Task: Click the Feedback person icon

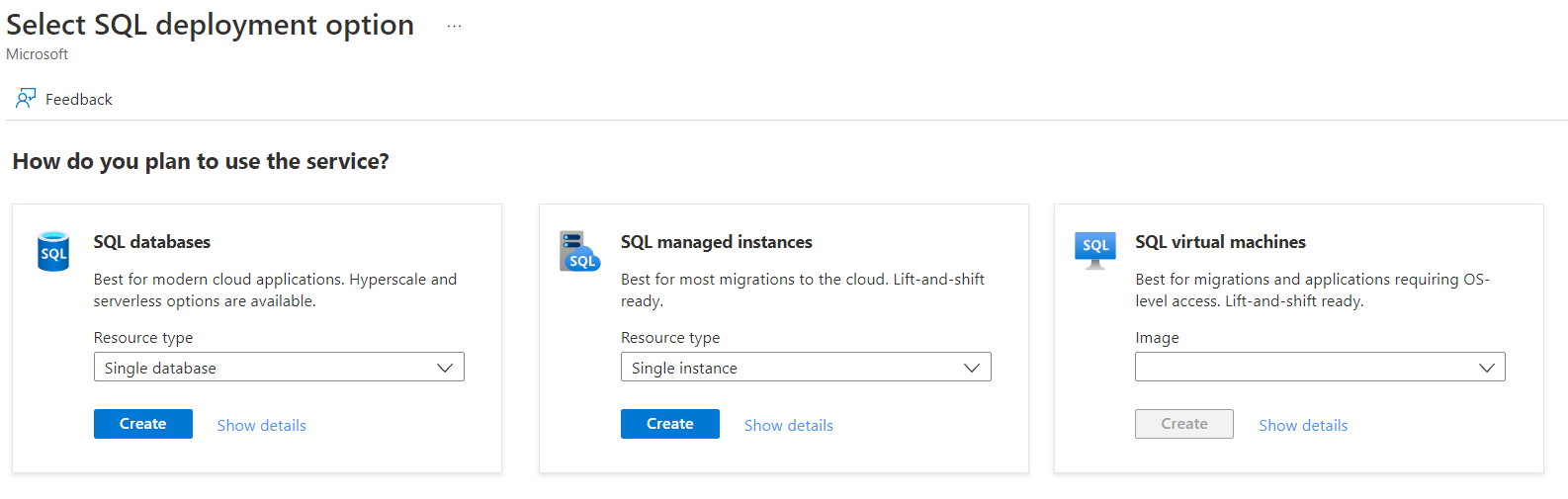Action: pyautogui.click(x=26, y=99)
